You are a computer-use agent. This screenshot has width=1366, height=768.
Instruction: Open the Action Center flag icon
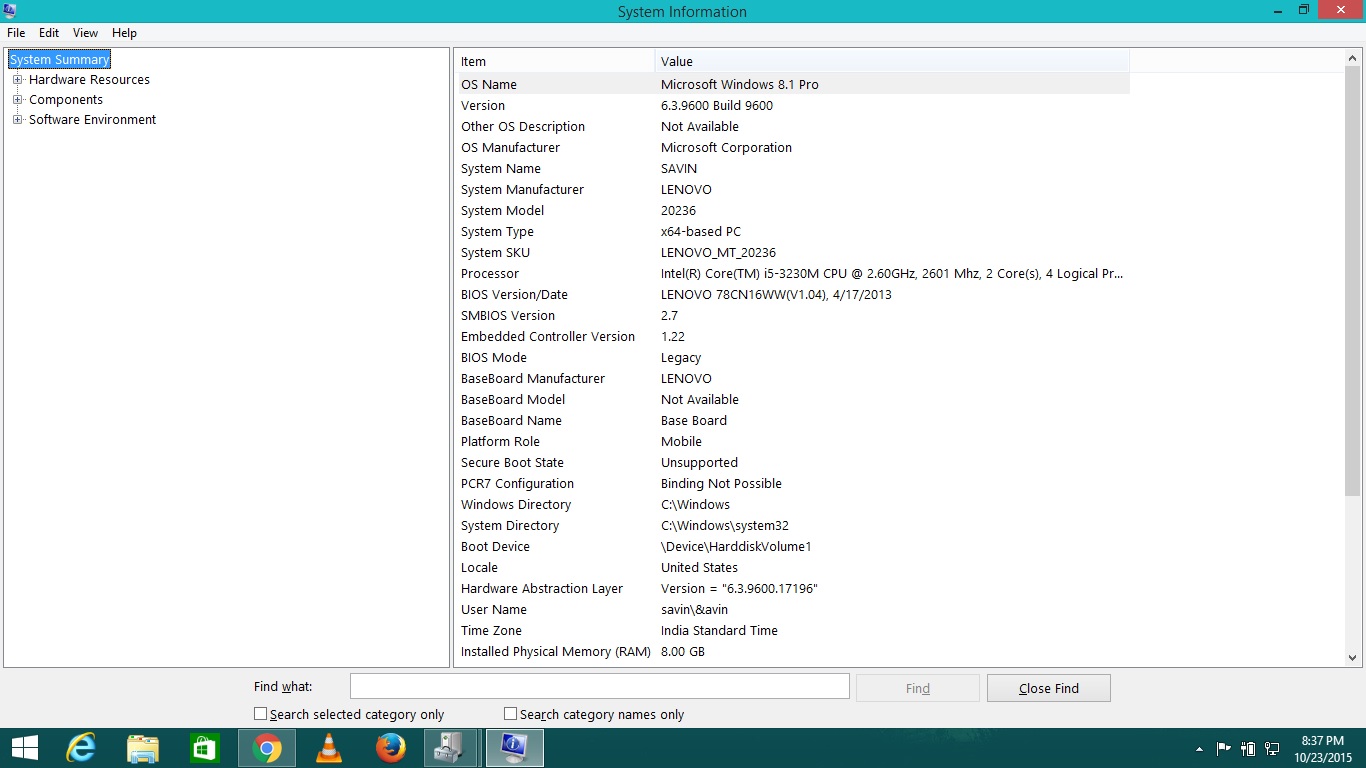1224,748
